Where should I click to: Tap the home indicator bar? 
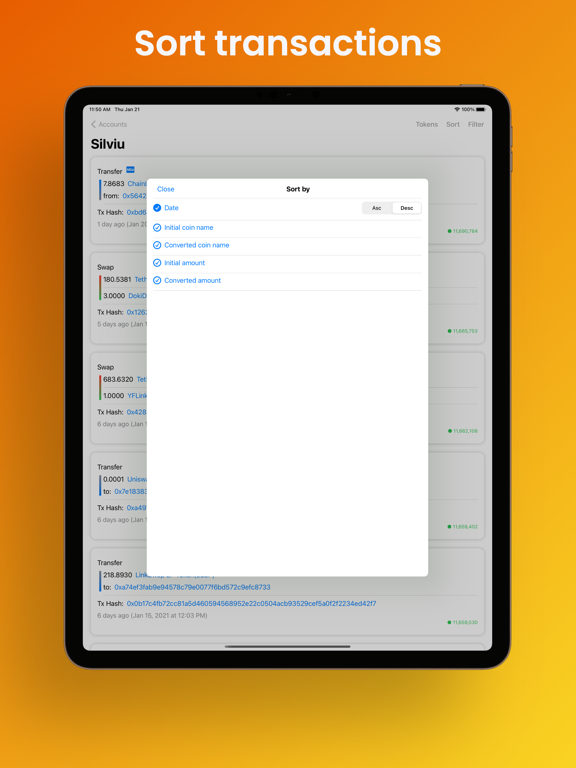click(288, 647)
